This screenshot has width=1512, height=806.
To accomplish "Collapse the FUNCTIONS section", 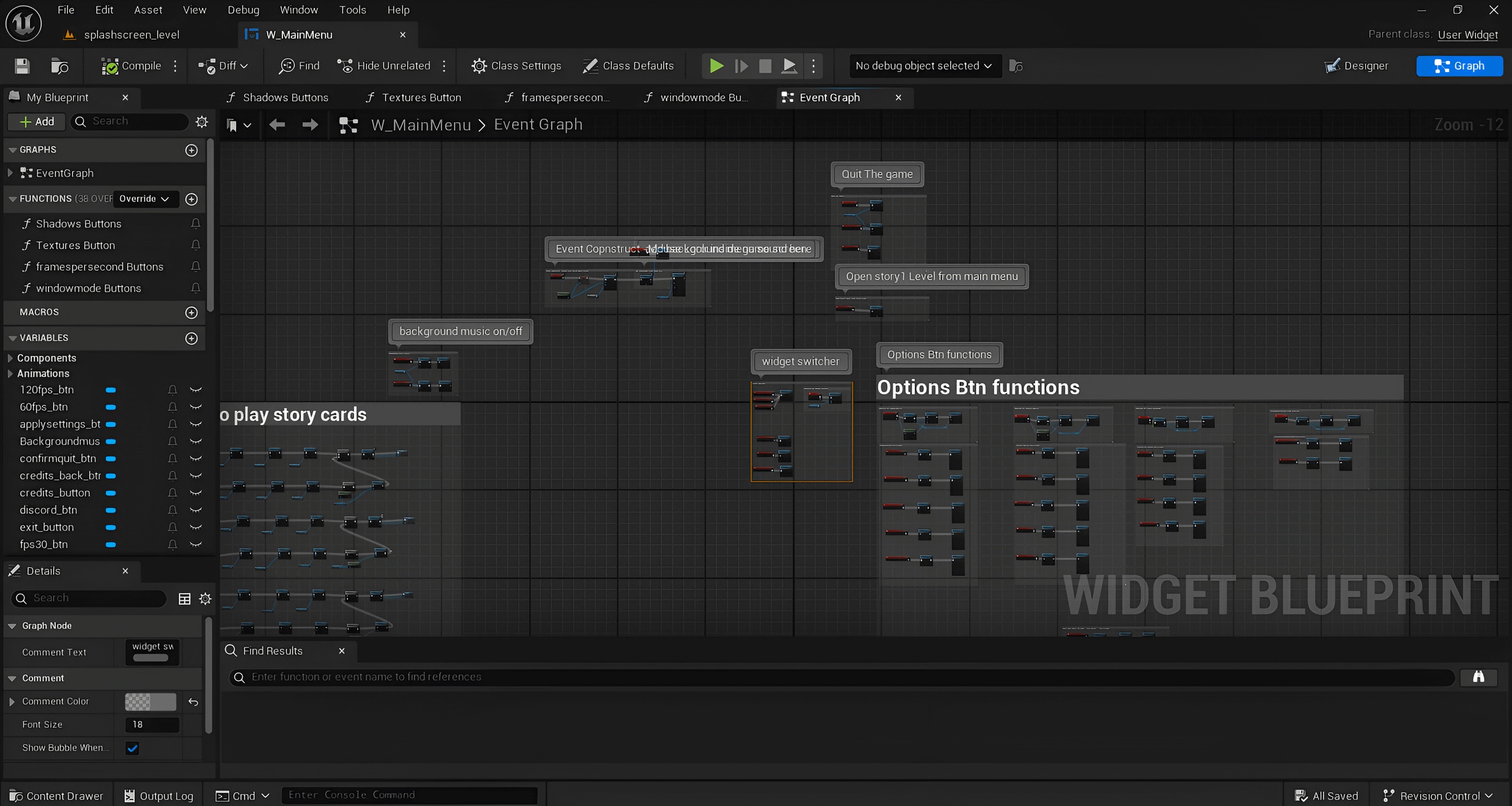I will (x=12, y=199).
